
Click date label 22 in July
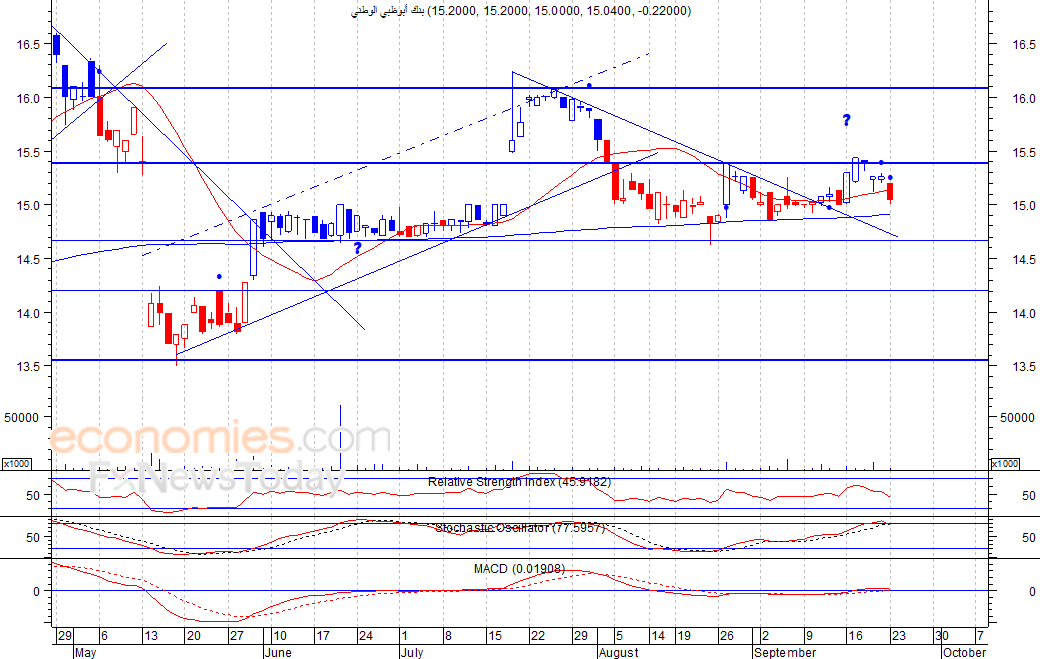point(537,636)
